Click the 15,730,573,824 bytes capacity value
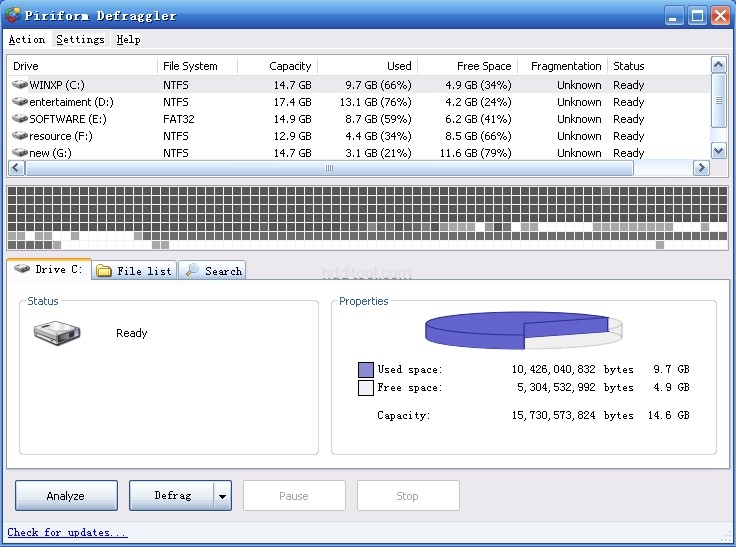The width and height of the screenshot is (736, 547). pyautogui.click(x=572, y=415)
